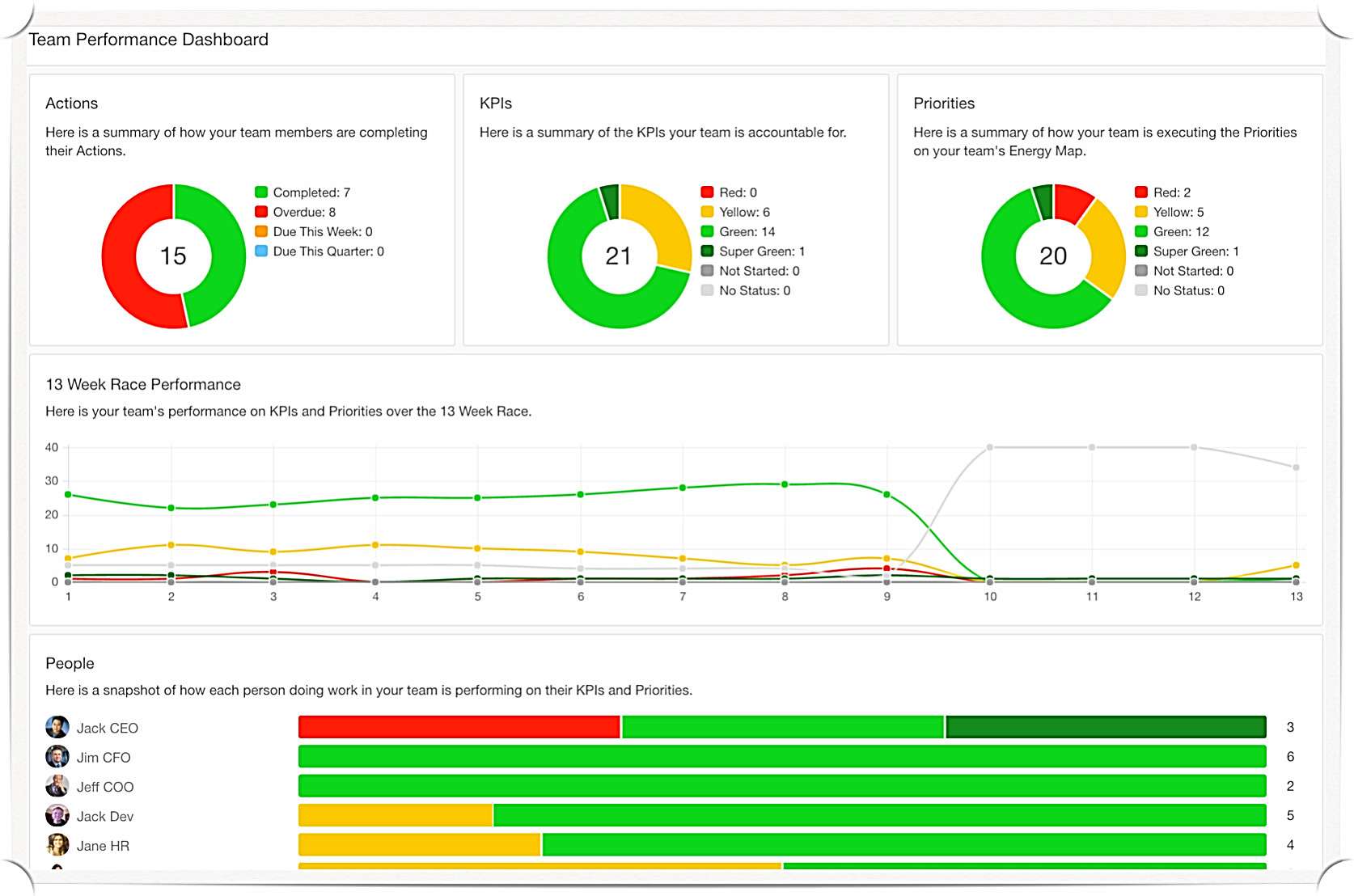1354x896 pixels.
Task: Click dark green segment of KPIs donut
Action: coord(611,201)
